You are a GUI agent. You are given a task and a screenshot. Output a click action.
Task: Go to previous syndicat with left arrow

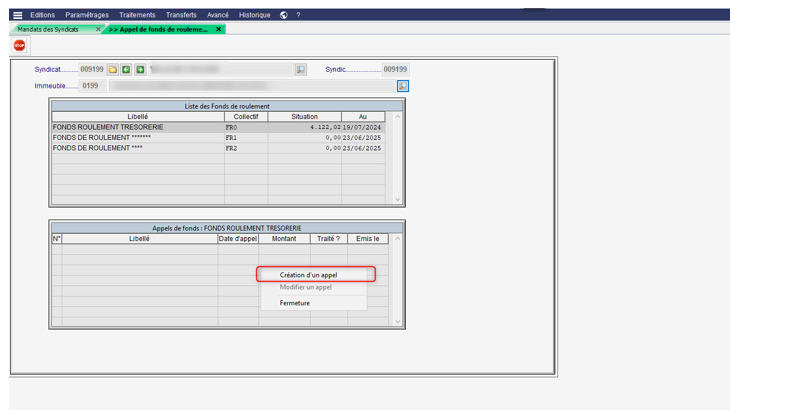tap(127, 70)
